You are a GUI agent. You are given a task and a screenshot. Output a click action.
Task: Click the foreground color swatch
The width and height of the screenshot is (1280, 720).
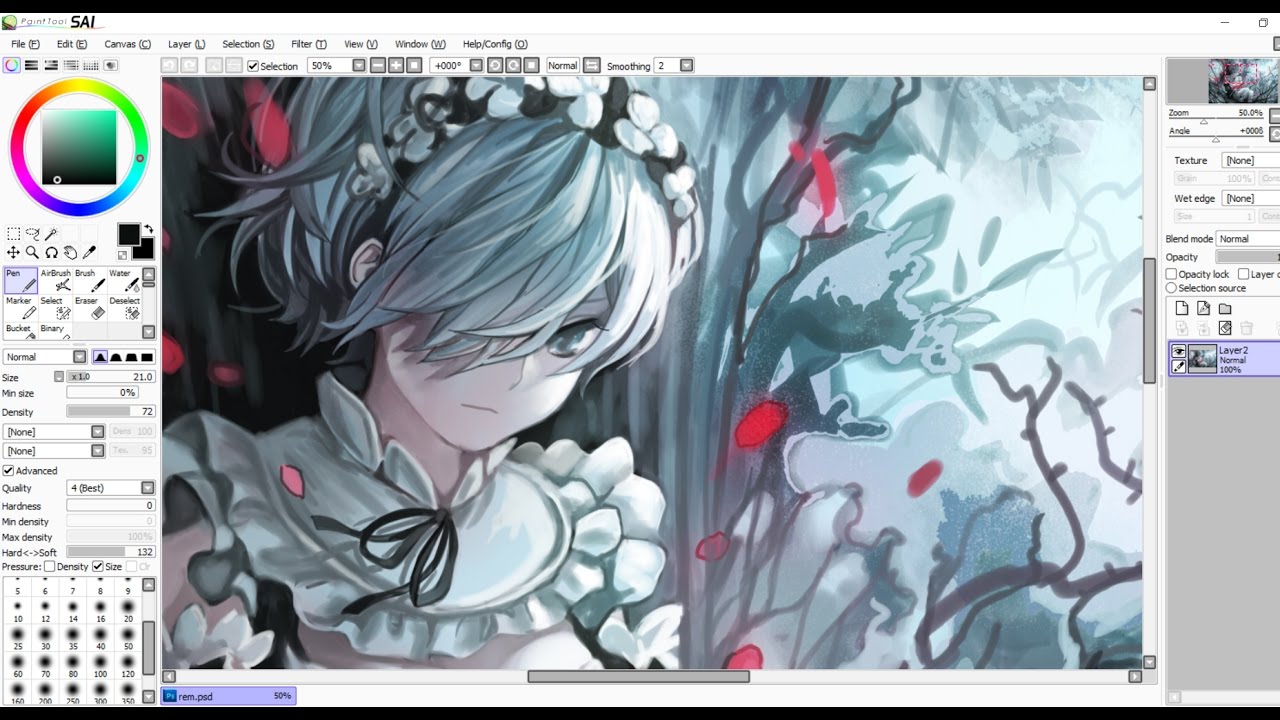click(x=129, y=235)
